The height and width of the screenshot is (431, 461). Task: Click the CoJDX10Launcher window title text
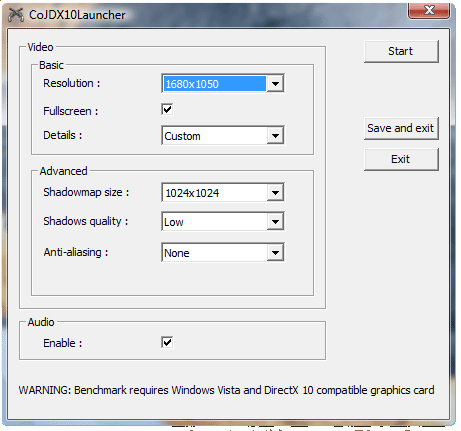tap(77, 15)
